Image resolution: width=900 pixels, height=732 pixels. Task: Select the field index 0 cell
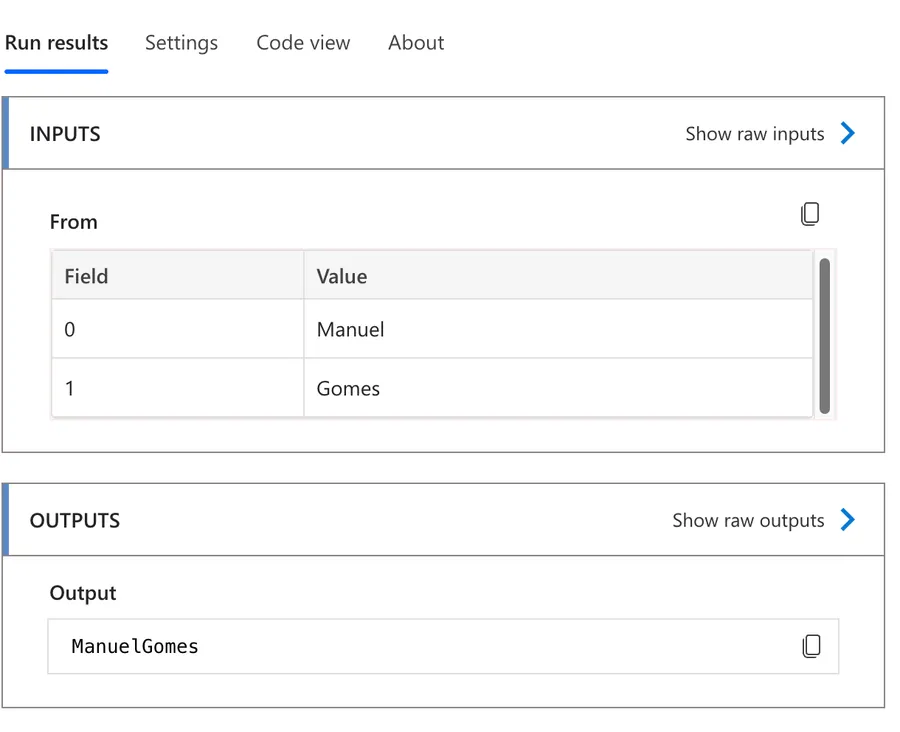[177, 329]
